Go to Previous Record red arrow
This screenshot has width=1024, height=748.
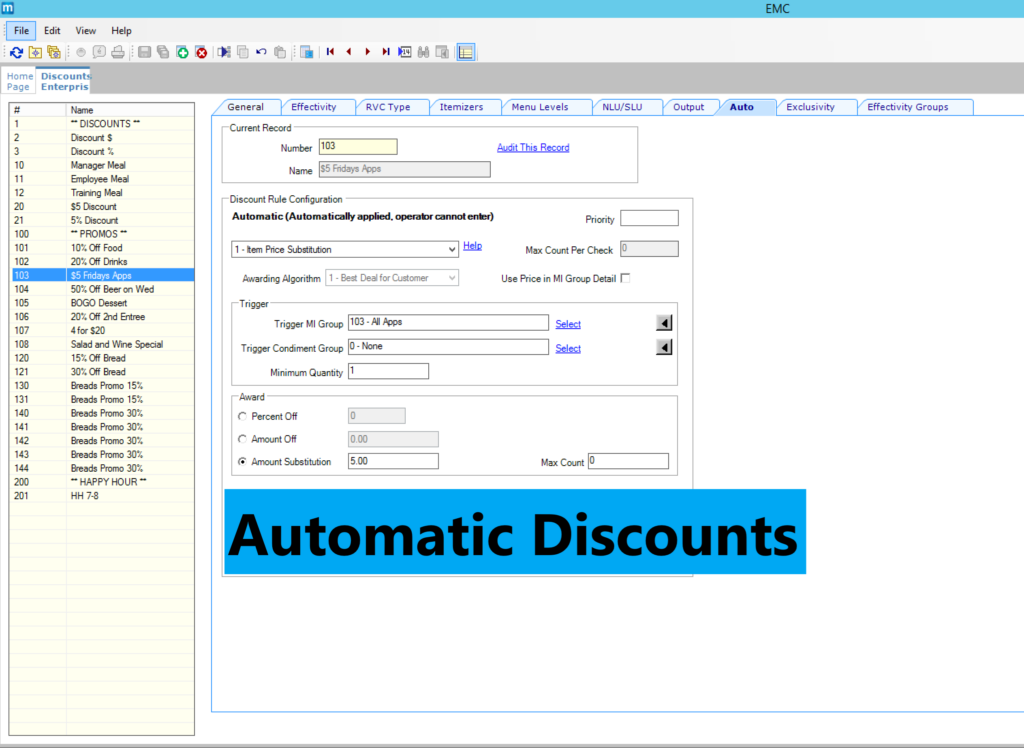[349, 52]
